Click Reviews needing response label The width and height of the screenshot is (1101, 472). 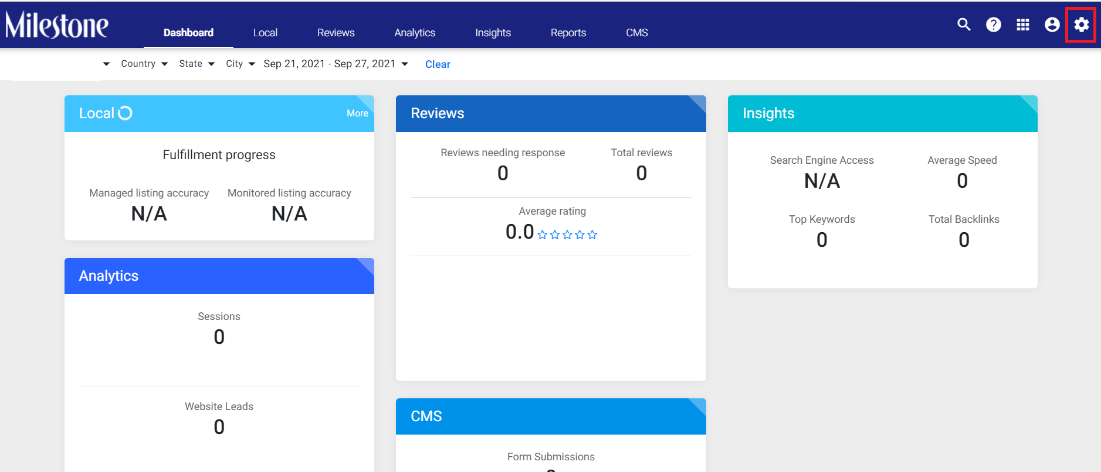(x=503, y=152)
